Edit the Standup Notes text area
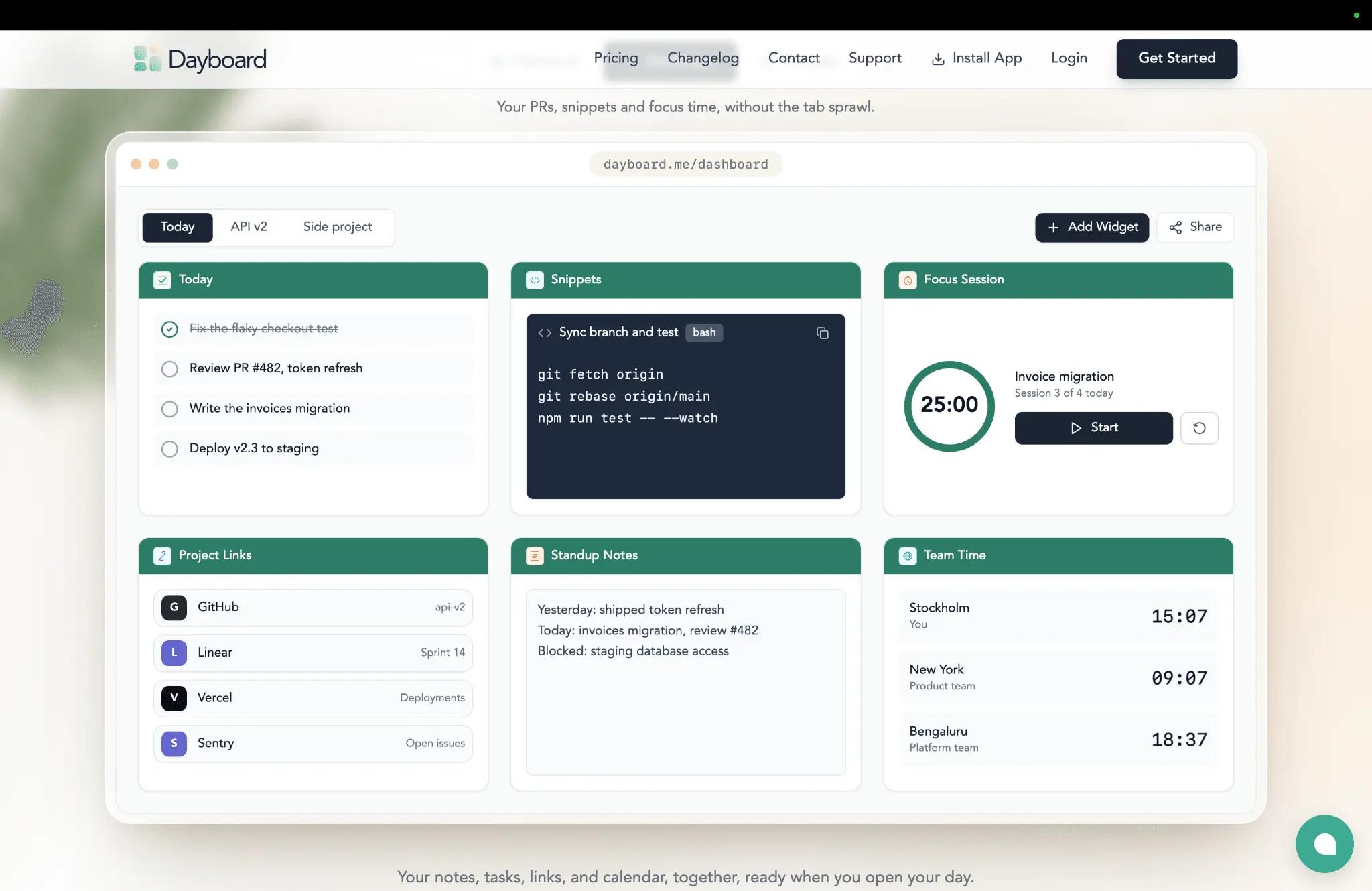Screen dimensions: 1372x891 685,682
